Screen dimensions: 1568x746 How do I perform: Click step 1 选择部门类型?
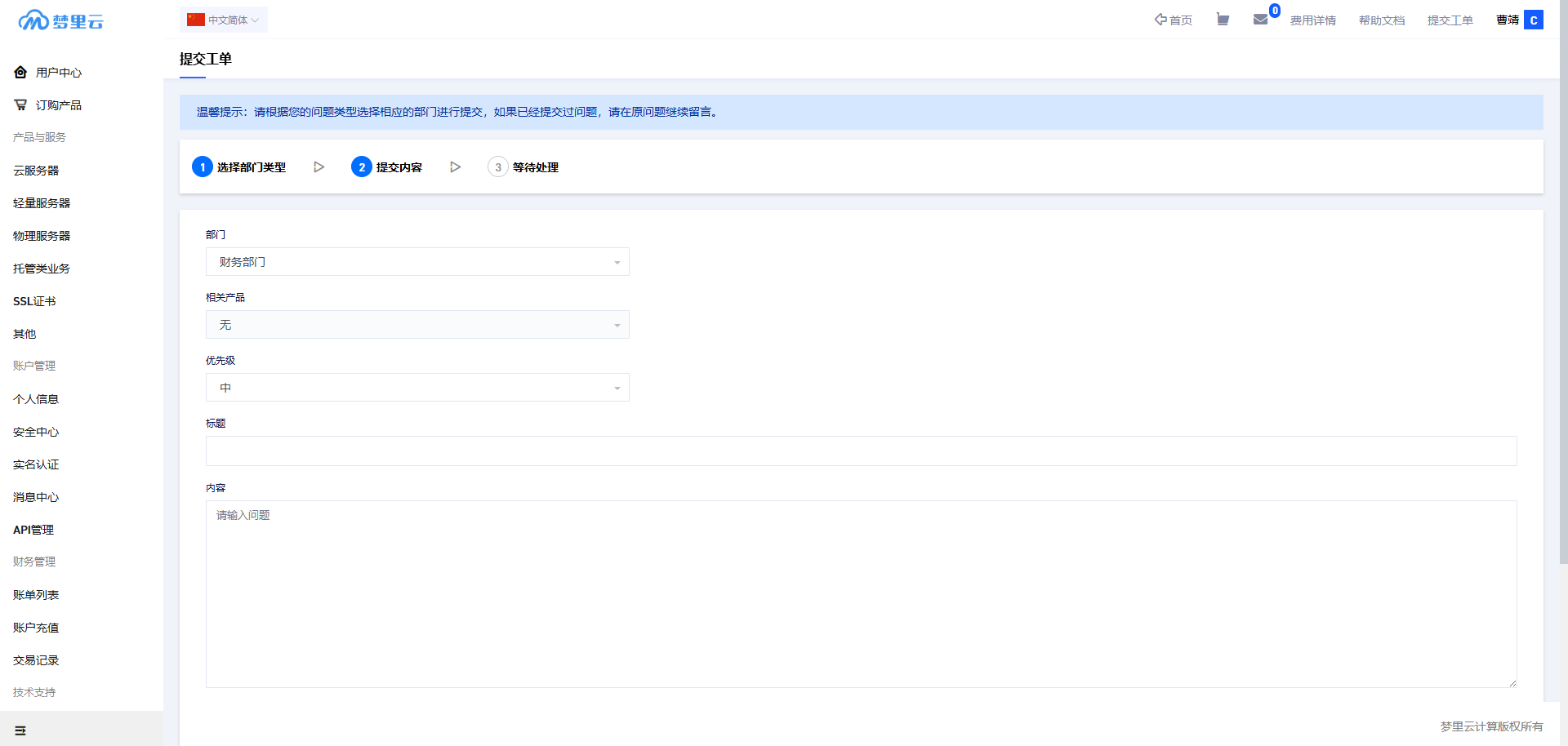pos(239,167)
